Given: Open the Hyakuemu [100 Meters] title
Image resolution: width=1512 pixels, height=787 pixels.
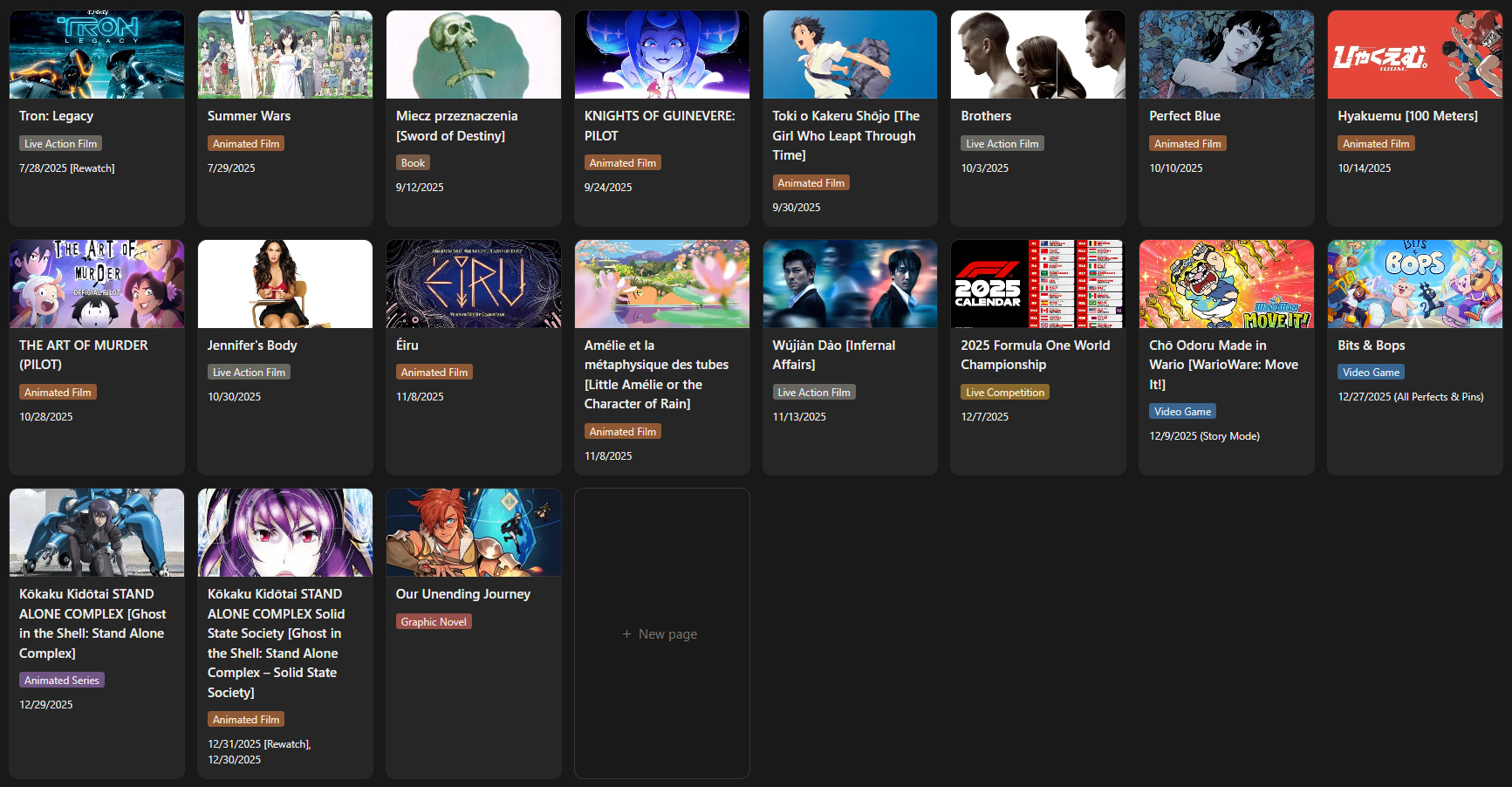Looking at the screenshot, I should 1407,116.
